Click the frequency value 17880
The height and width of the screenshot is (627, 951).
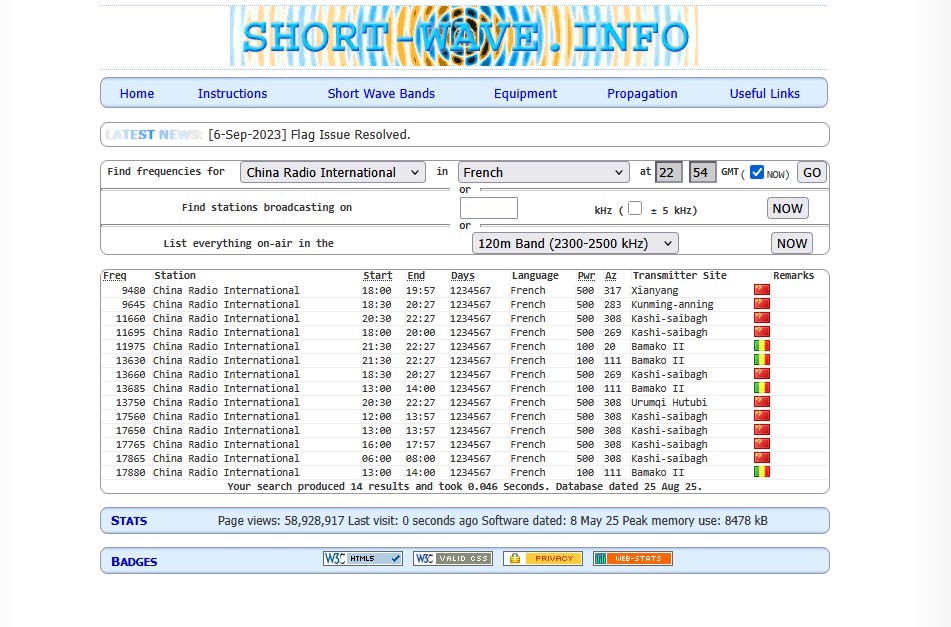130,472
